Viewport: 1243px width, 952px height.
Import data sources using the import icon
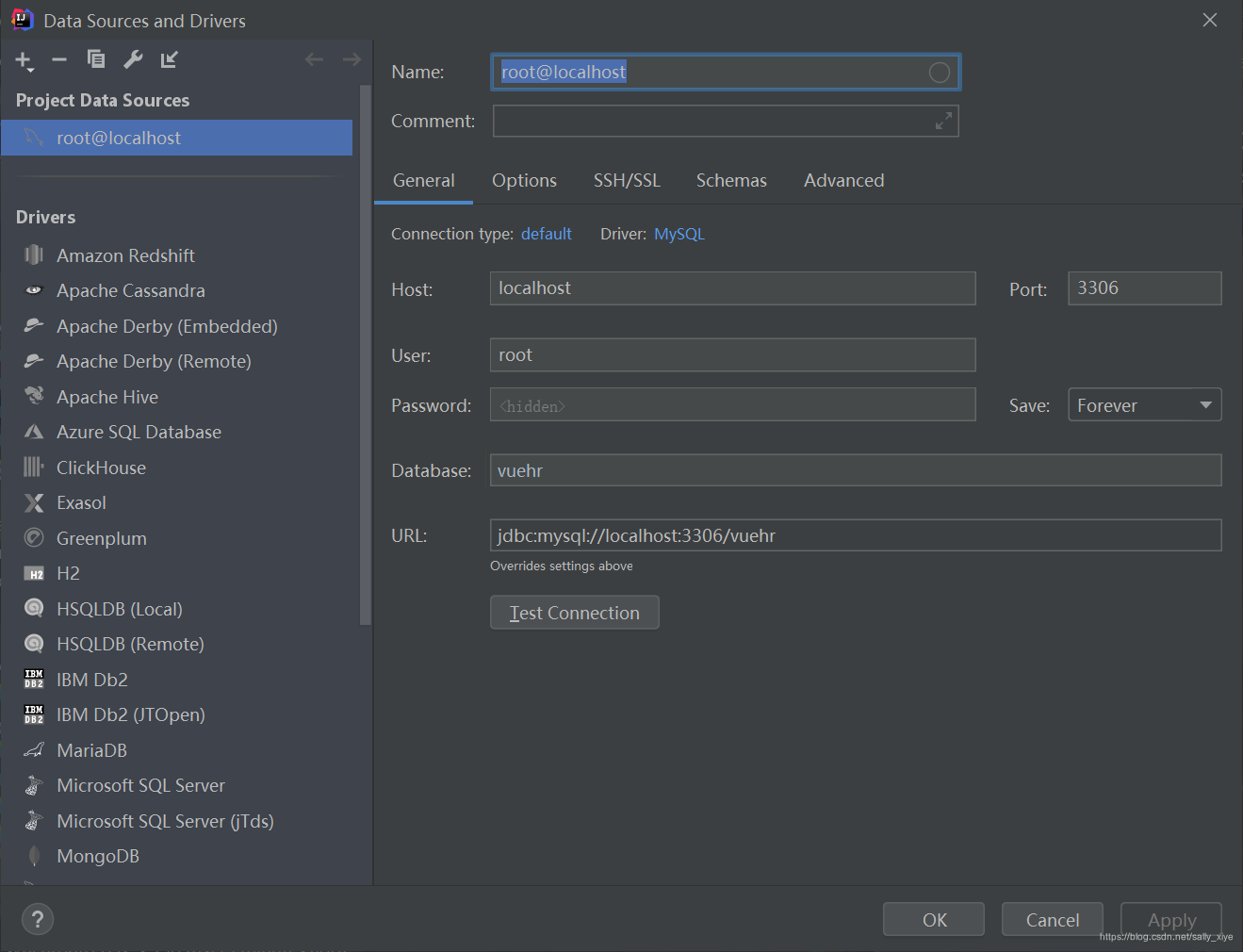[169, 59]
